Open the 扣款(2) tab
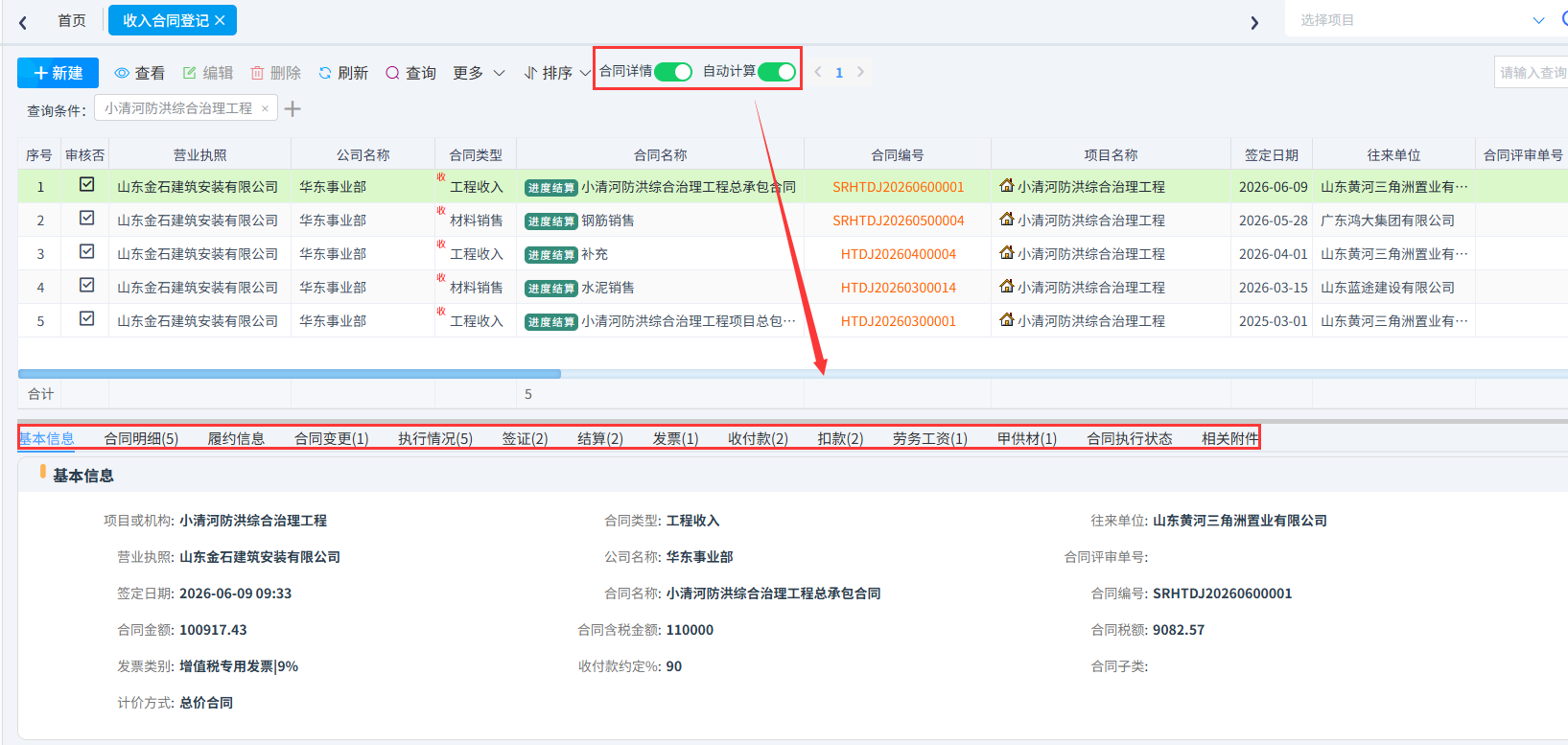The width and height of the screenshot is (1568, 745). point(840,438)
